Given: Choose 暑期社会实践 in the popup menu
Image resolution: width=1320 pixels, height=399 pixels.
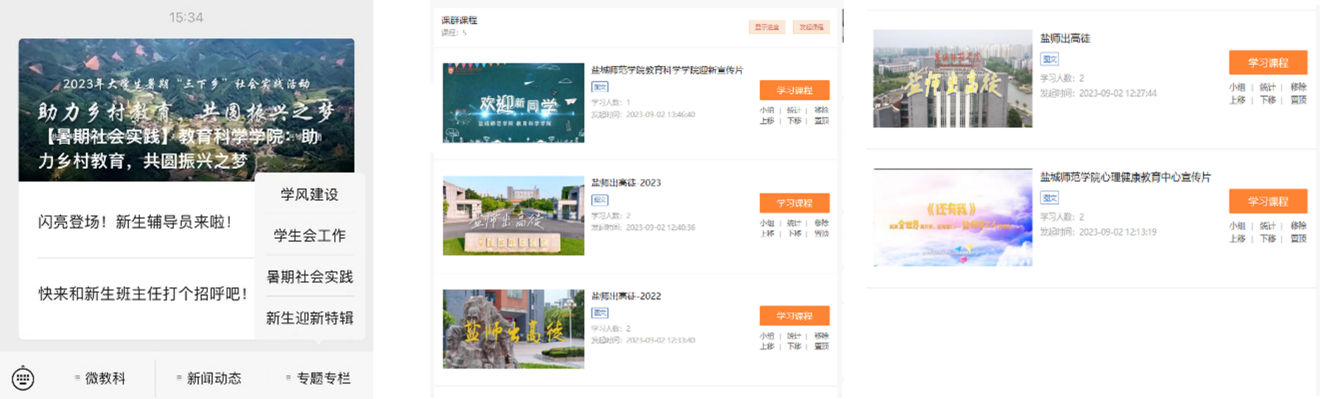Looking at the screenshot, I should pyautogui.click(x=309, y=276).
